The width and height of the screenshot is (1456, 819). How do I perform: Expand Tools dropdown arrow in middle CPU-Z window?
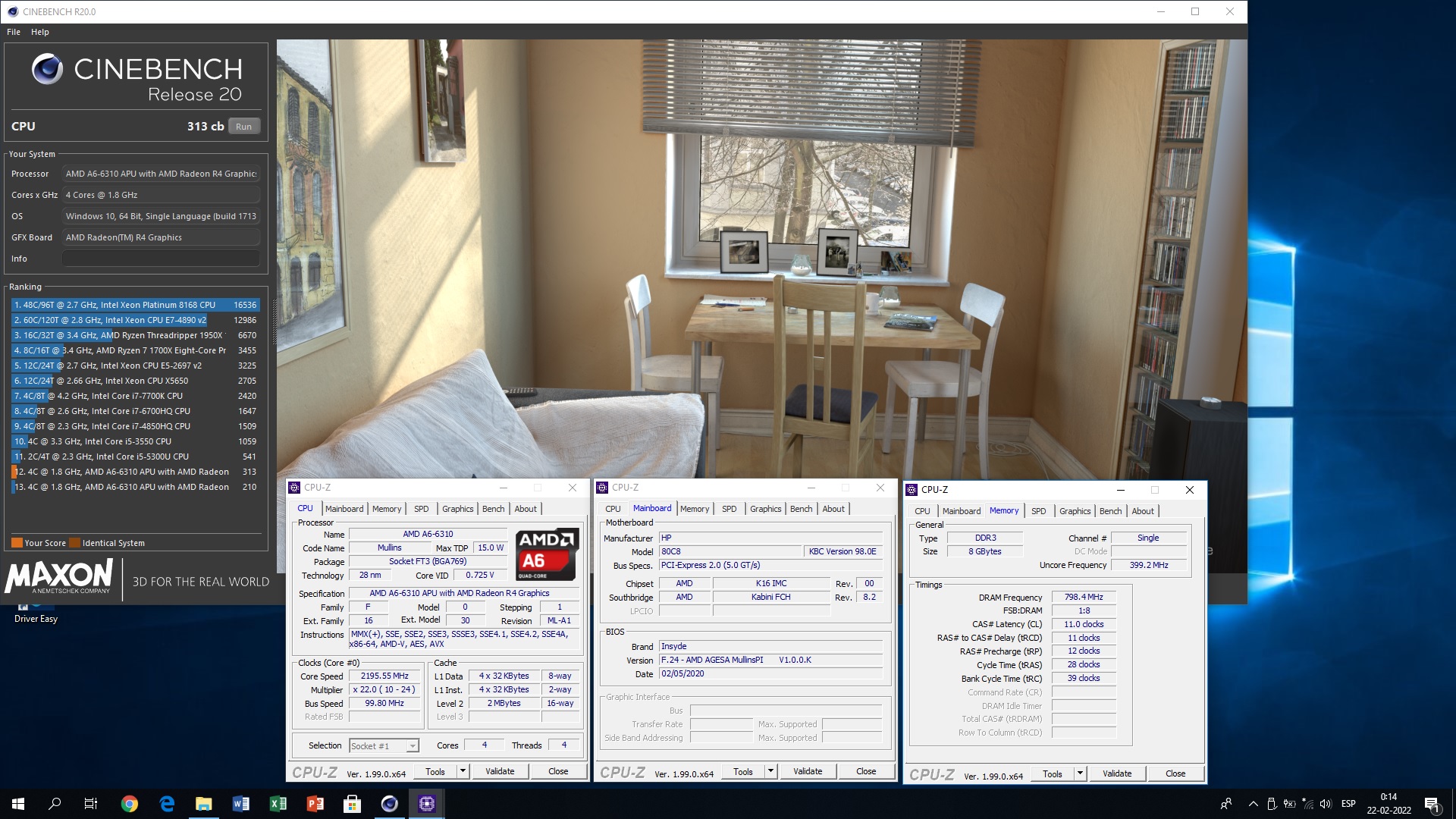pos(770,771)
